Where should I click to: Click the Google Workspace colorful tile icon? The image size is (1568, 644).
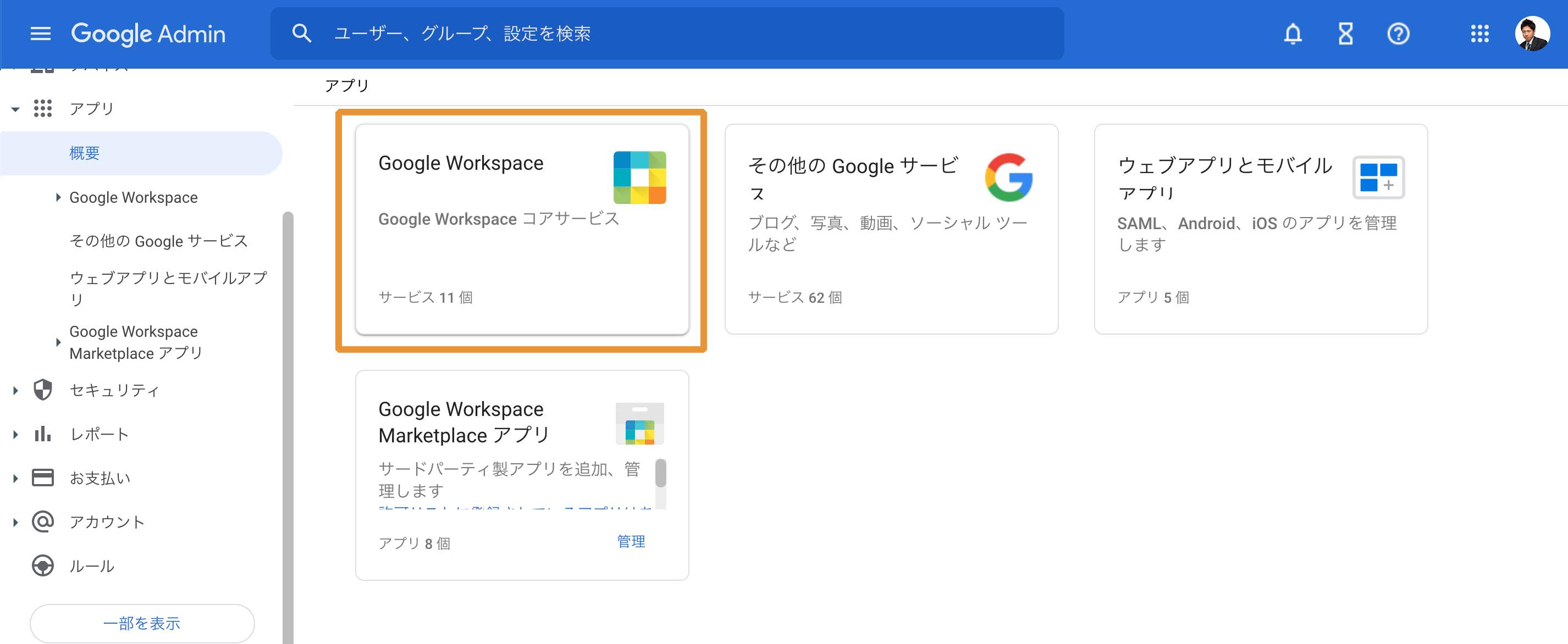pos(639,177)
